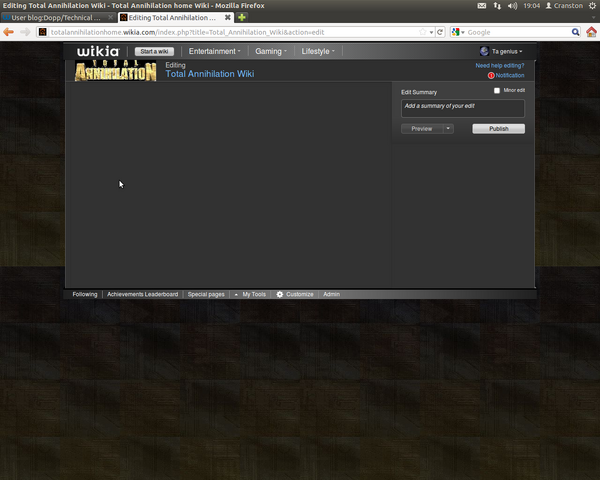Click the Following toolbar link

(85, 294)
